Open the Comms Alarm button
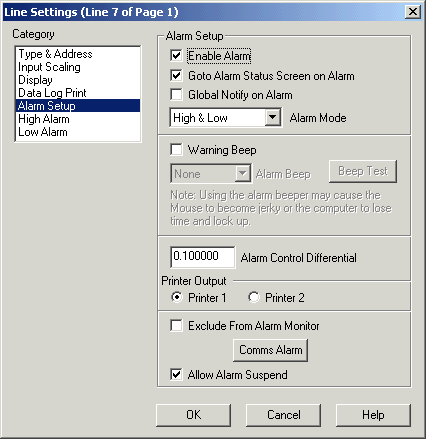Viewport: 426px width, 439px height. (x=270, y=350)
